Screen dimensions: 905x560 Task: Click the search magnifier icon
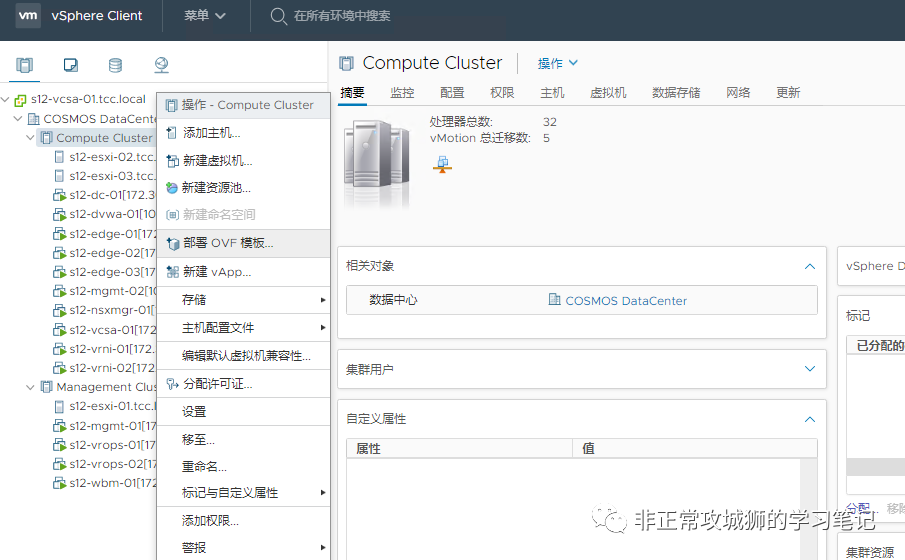278,16
